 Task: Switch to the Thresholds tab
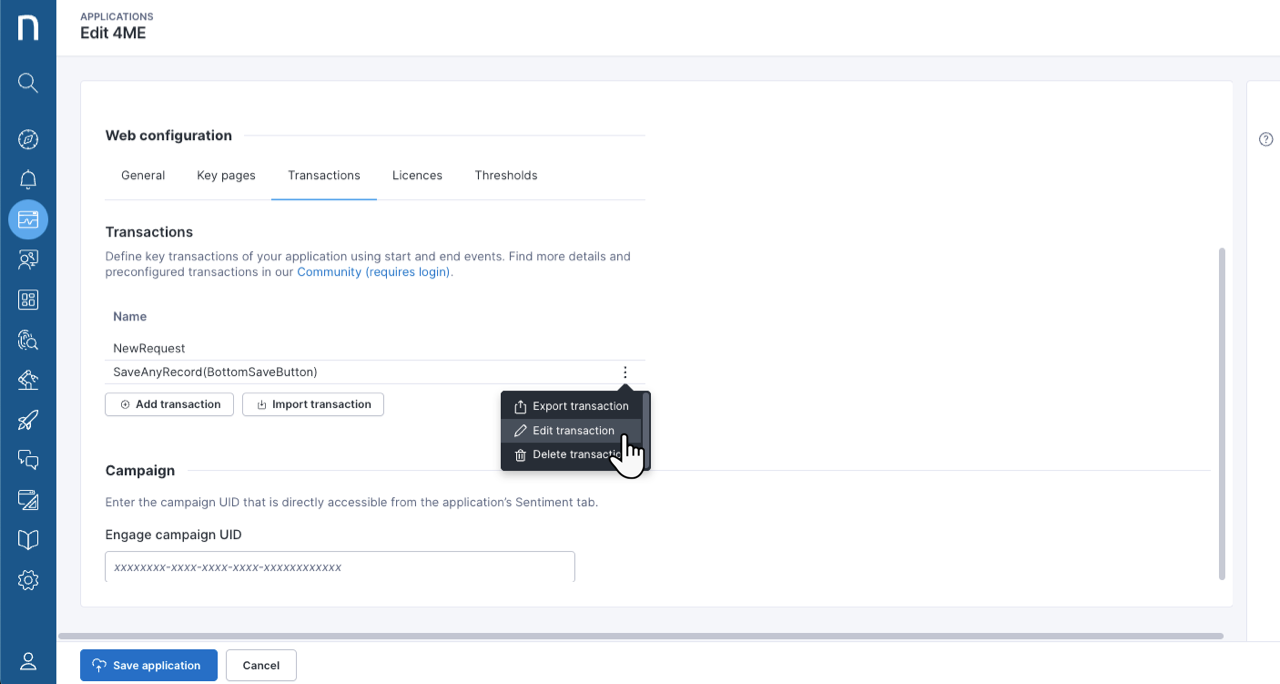pos(506,175)
